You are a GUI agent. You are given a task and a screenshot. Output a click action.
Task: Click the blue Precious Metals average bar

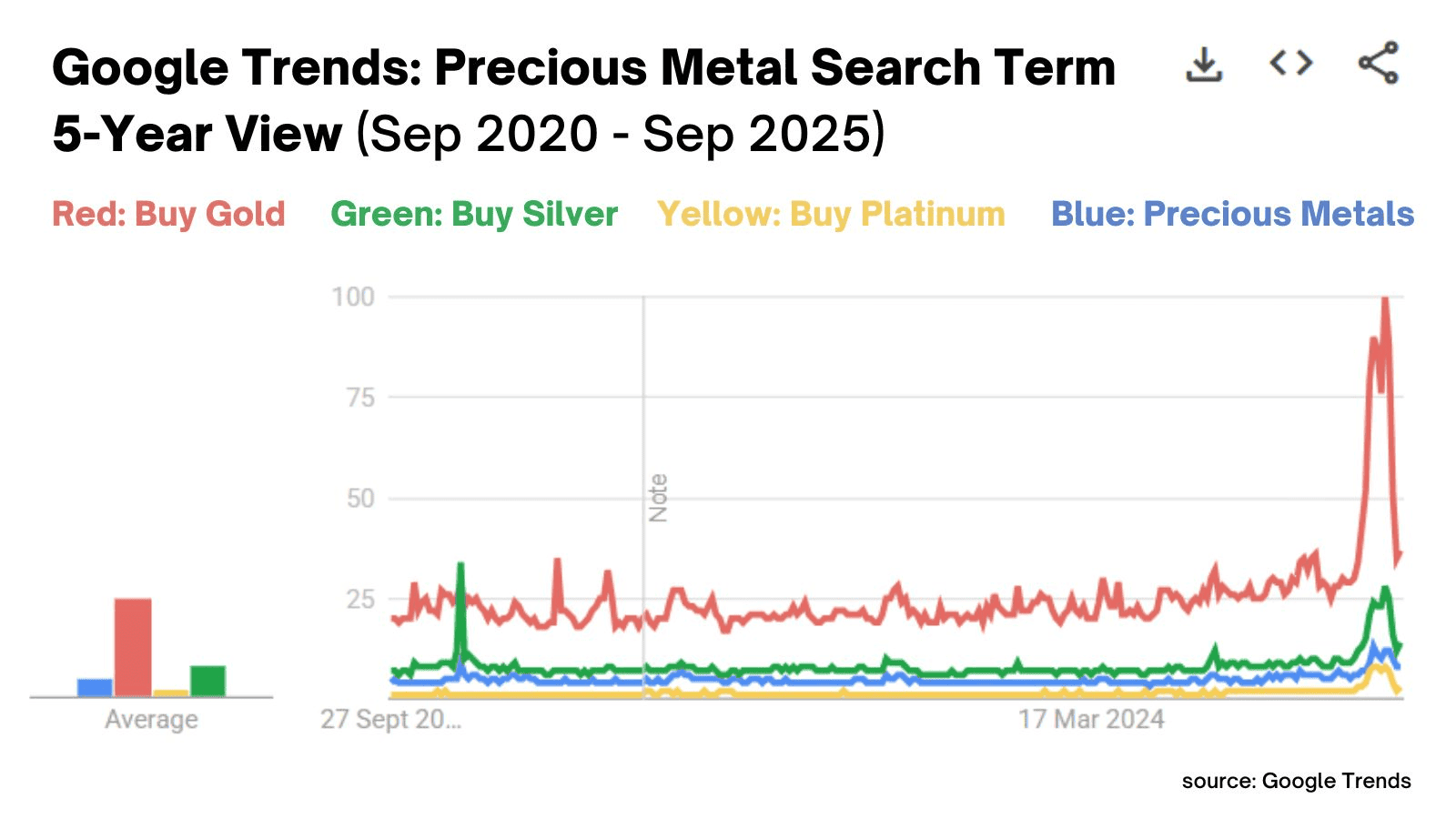95,688
